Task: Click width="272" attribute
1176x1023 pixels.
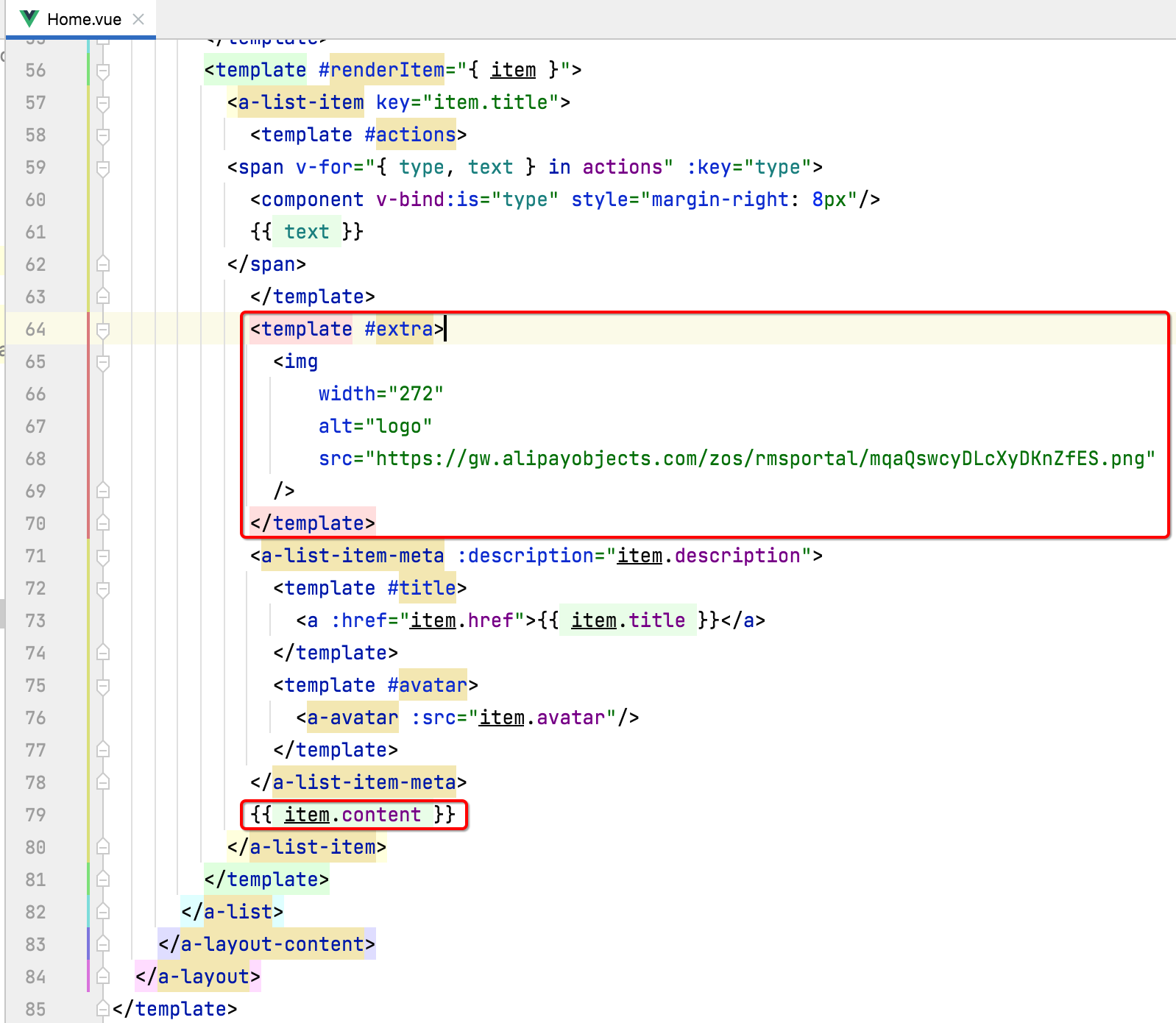Action: (381, 394)
